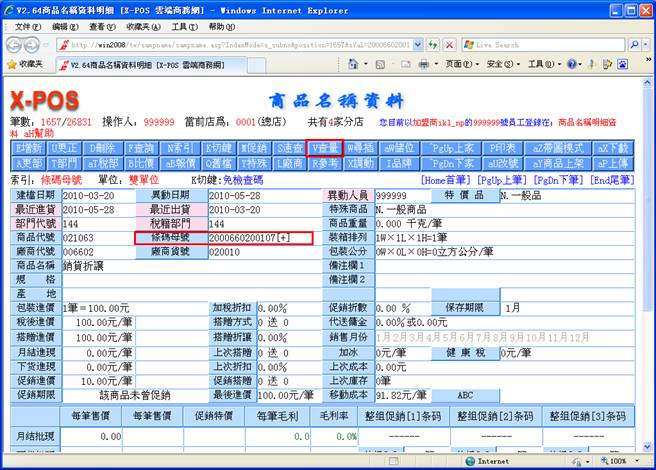Click the Refresh page icon
The image size is (656, 470).
click(432, 45)
